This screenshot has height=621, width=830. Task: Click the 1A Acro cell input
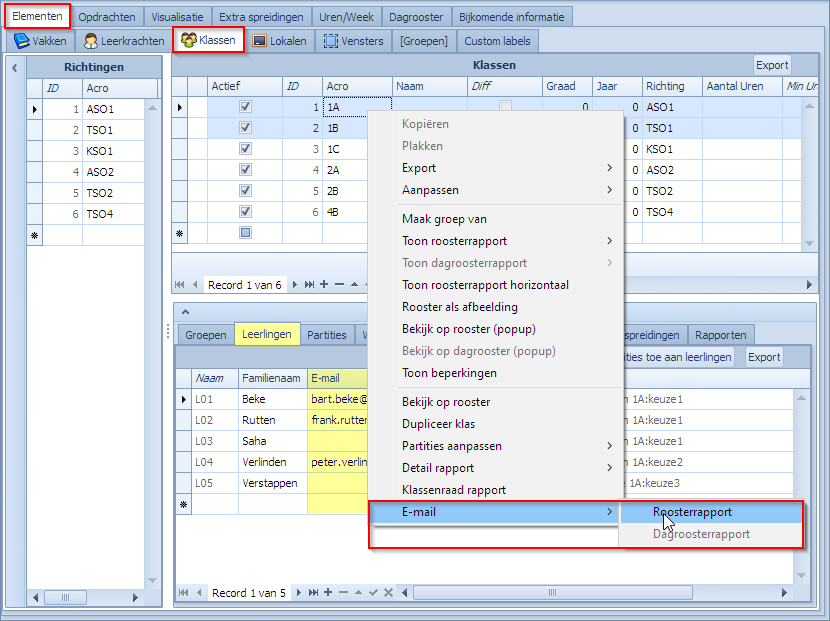(357, 106)
